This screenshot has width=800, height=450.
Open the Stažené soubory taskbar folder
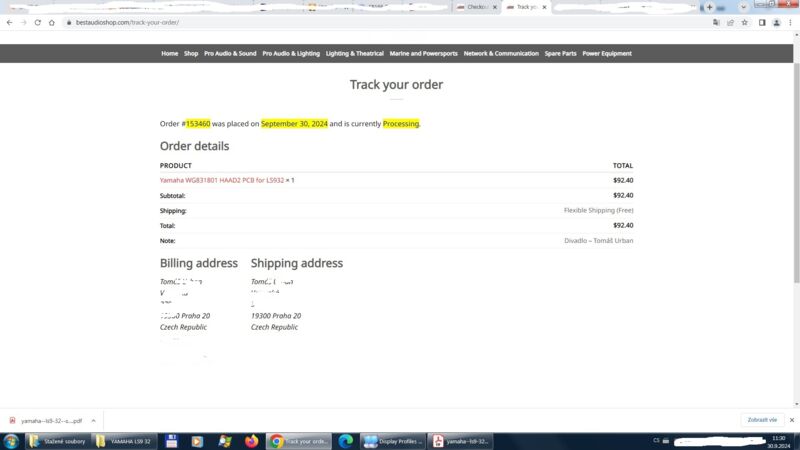[x=57, y=441]
